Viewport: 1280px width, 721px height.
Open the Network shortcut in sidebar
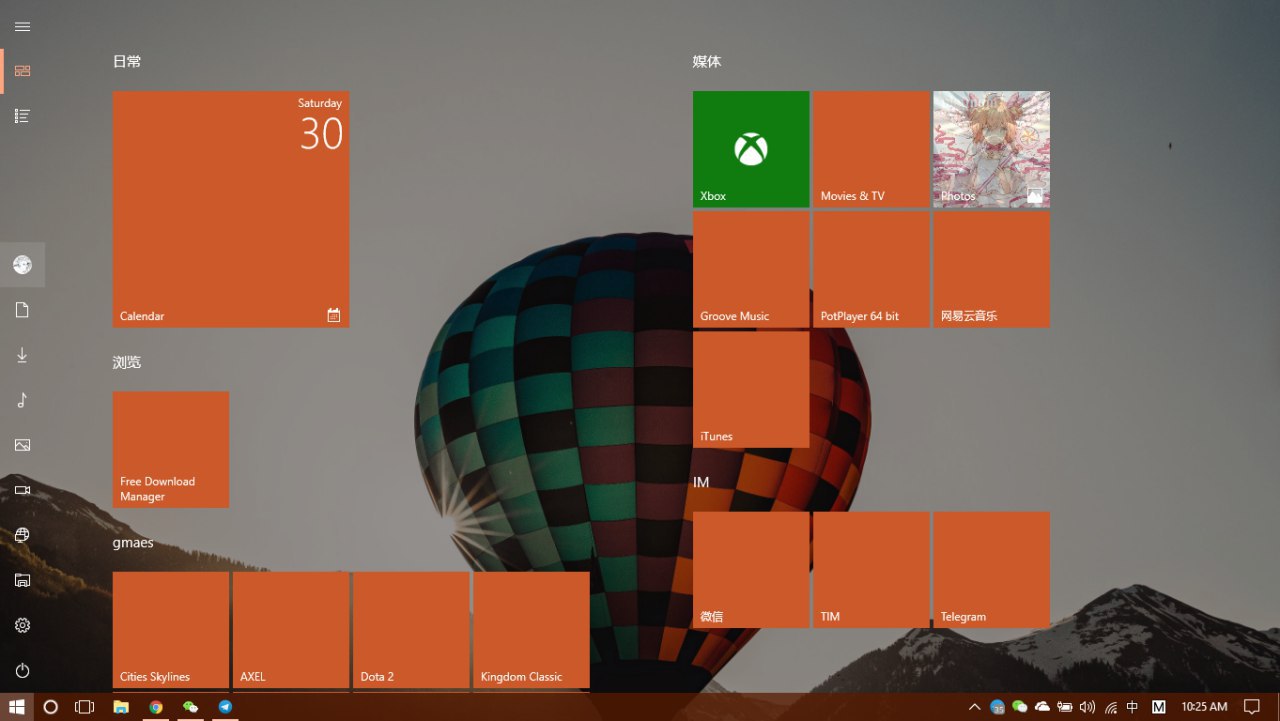point(22,535)
